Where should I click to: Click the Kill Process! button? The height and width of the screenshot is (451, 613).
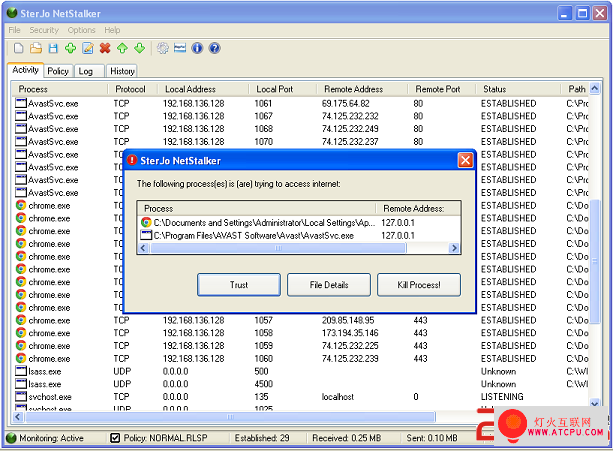pos(419,285)
